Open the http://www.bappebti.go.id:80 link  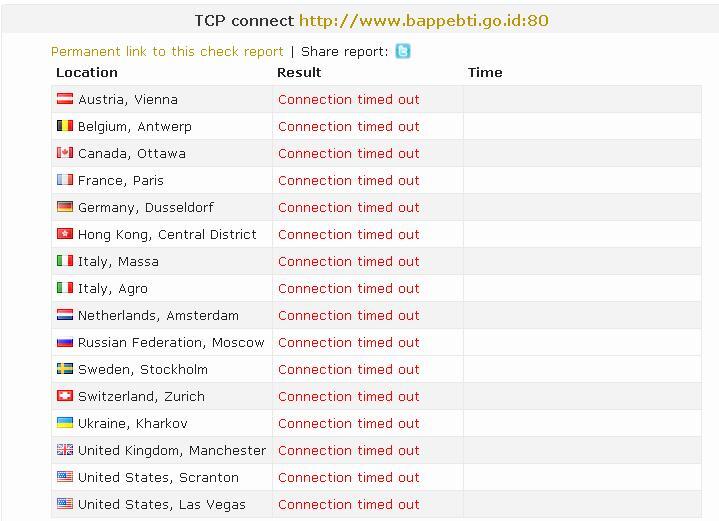tap(424, 21)
